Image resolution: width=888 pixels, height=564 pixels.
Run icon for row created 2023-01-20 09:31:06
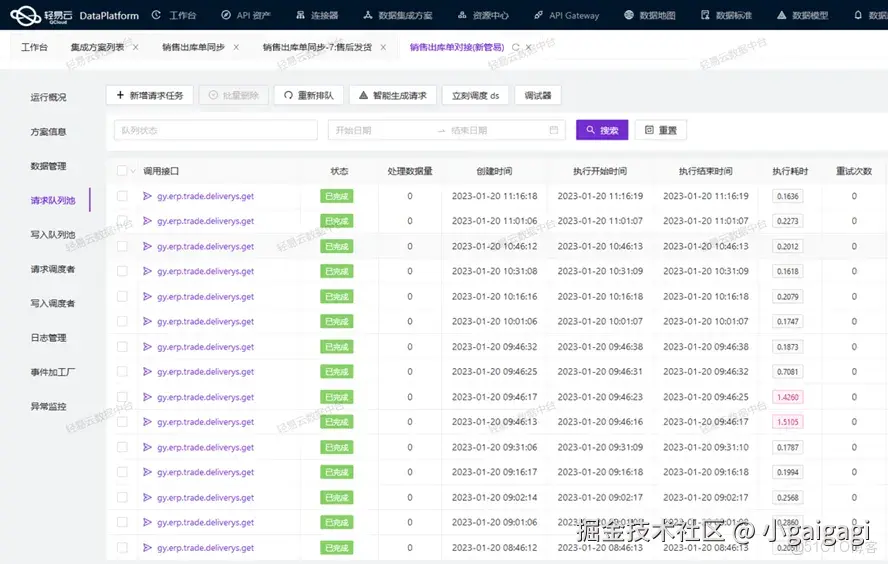click(147, 447)
